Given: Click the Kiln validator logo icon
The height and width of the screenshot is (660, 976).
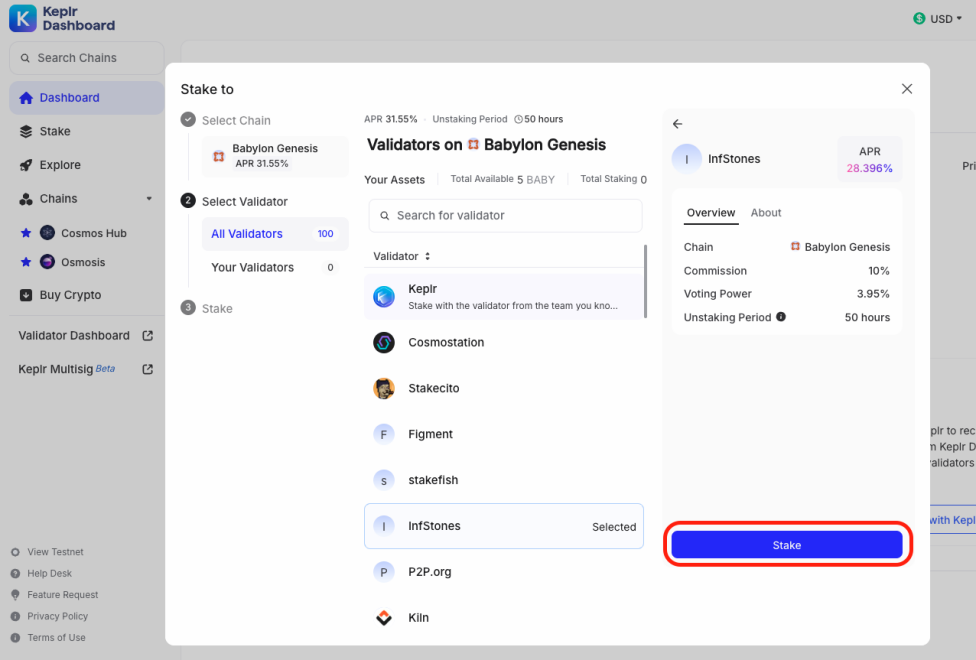Looking at the screenshot, I should coord(384,618).
